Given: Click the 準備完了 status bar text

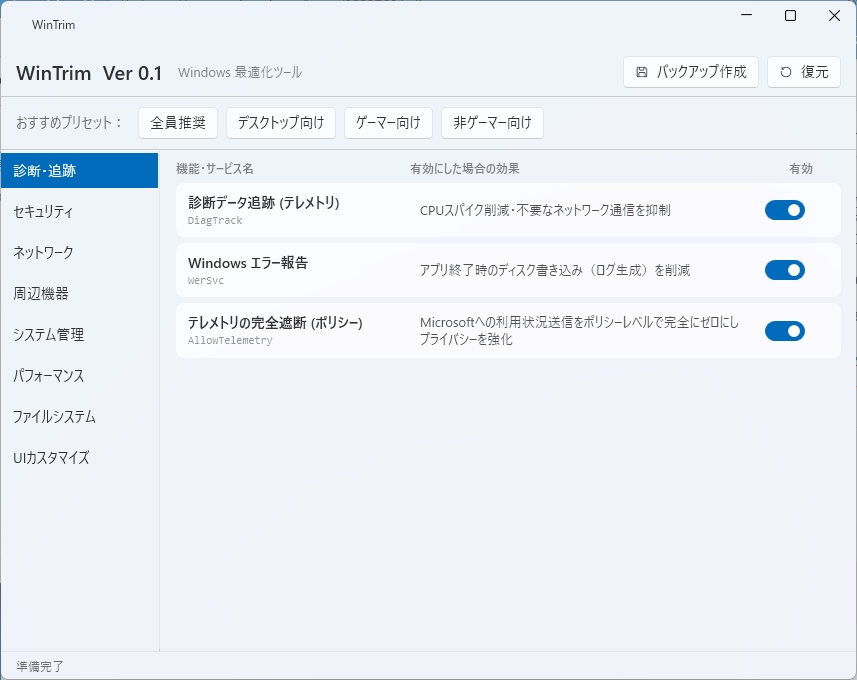Looking at the screenshot, I should (40, 666).
